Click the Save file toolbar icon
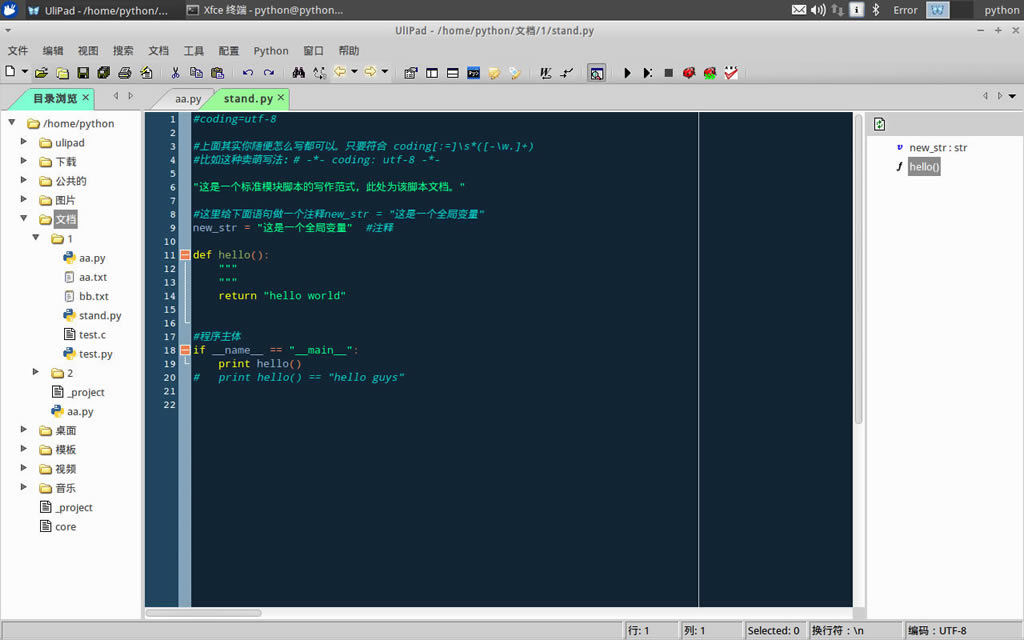Image resolution: width=1024 pixels, height=640 pixels. tap(83, 73)
